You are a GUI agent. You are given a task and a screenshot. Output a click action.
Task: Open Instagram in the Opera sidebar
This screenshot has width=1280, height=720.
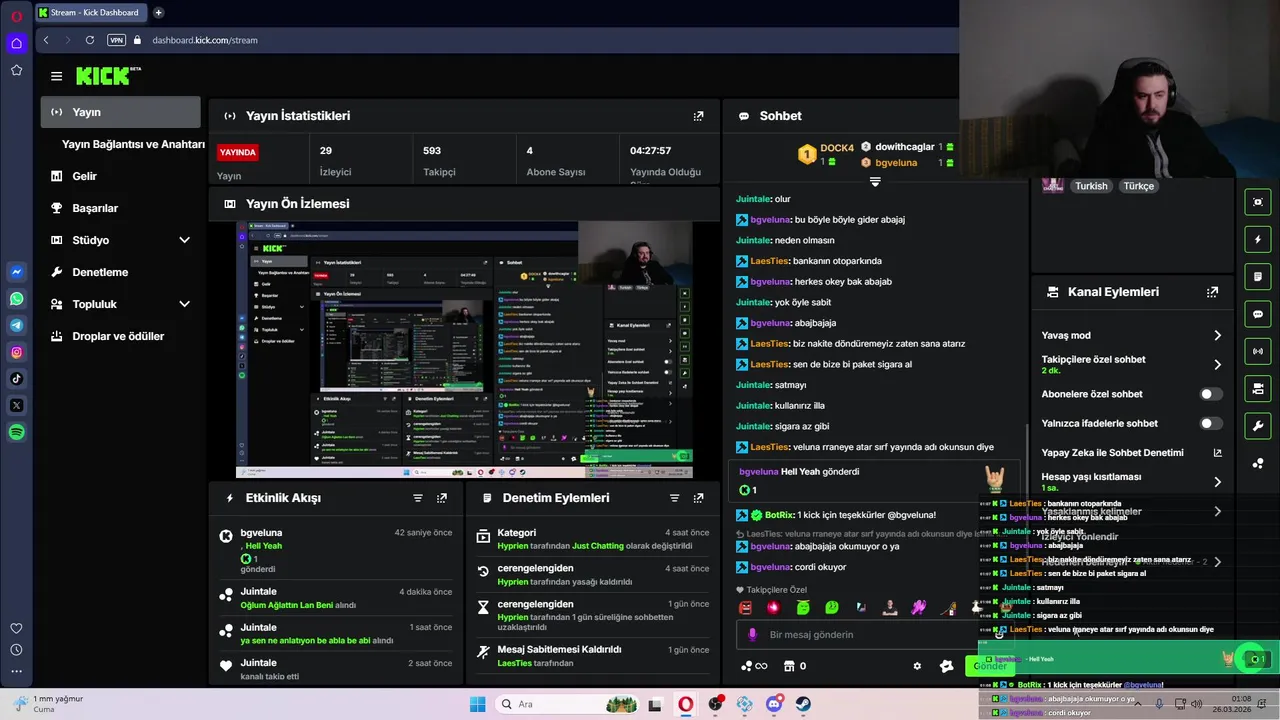tap(17, 352)
